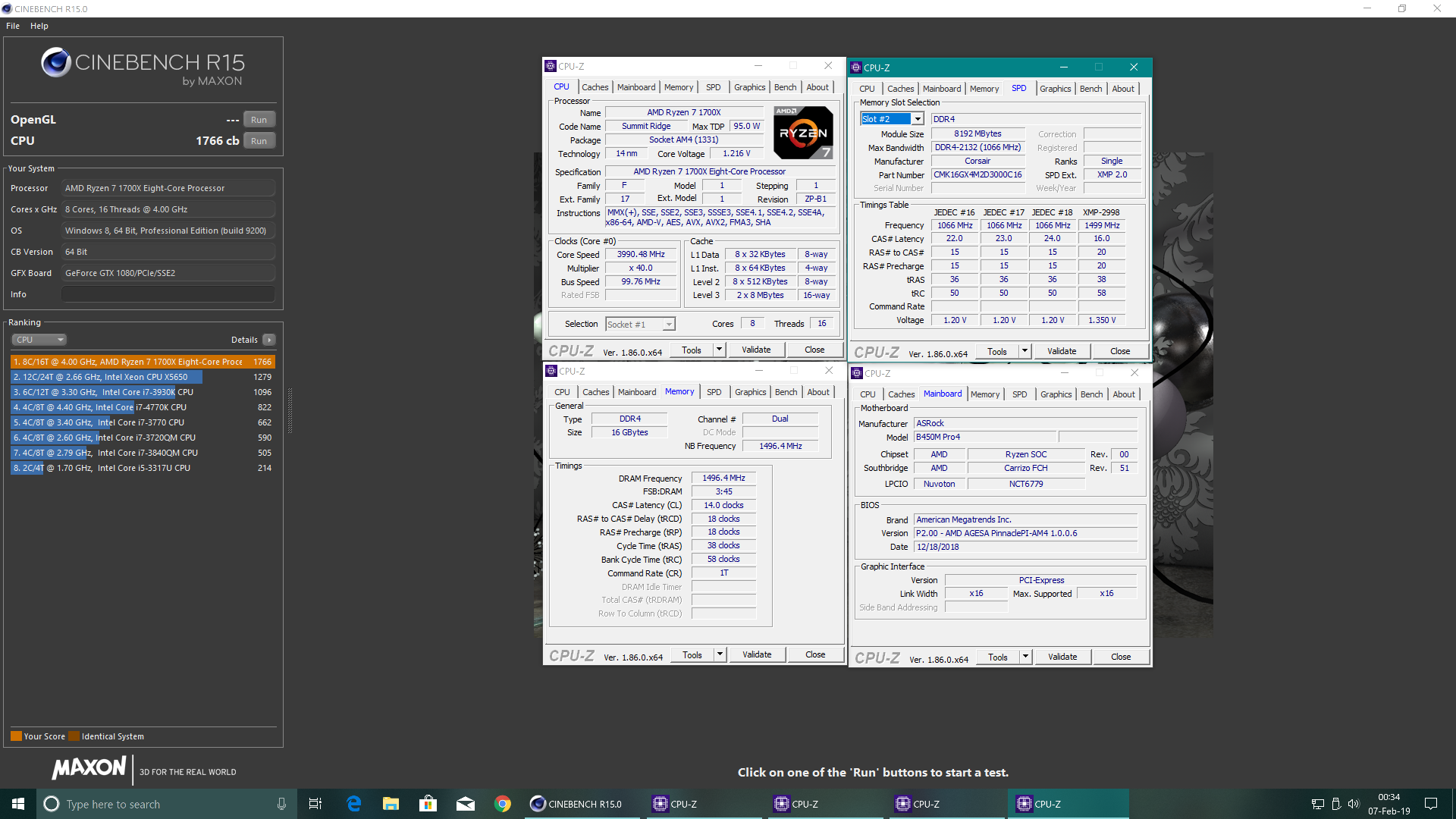This screenshot has height=819, width=1456.
Task: Open Task View from the taskbar
Action: click(x=315, y=804)
